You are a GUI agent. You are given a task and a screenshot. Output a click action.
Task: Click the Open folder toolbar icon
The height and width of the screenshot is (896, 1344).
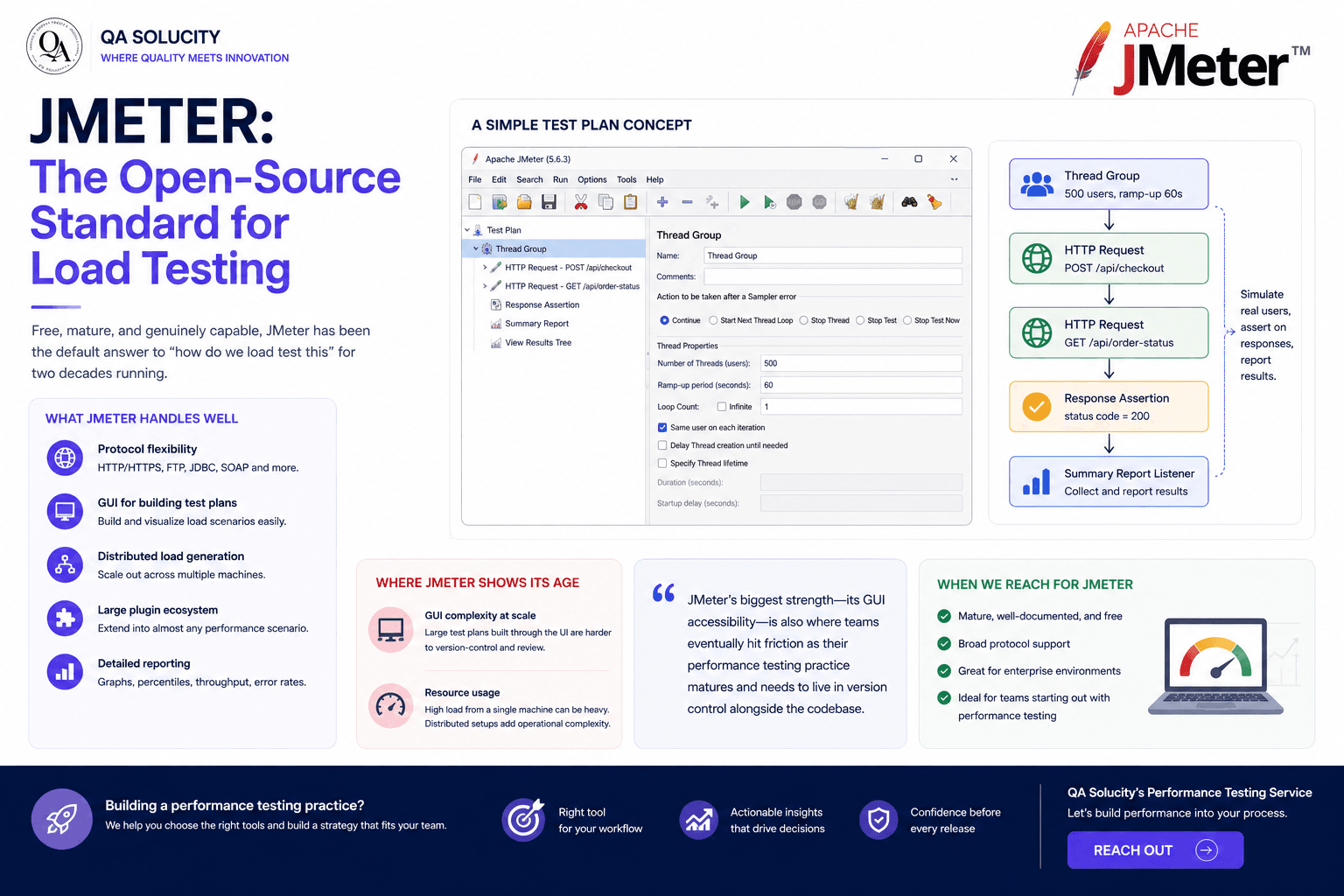524,202
